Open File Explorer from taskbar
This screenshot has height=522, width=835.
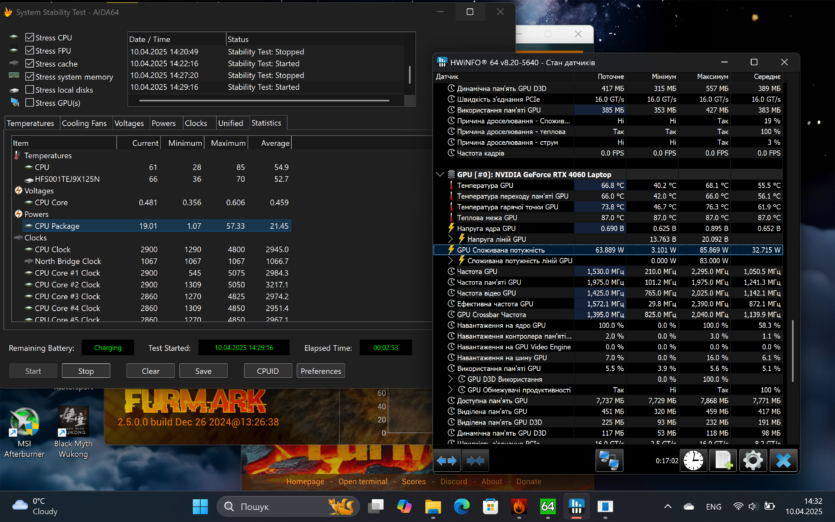click(433, 507)
